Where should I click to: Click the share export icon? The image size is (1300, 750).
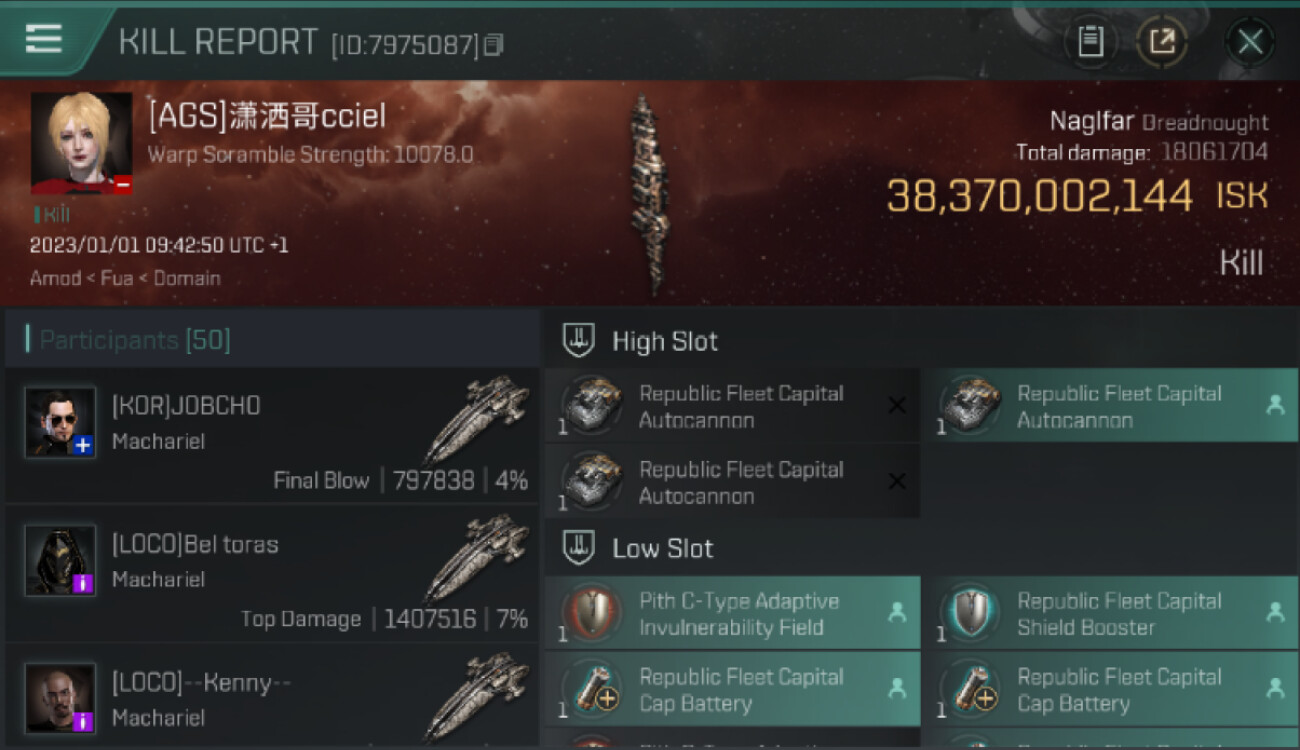point(1162,41)
